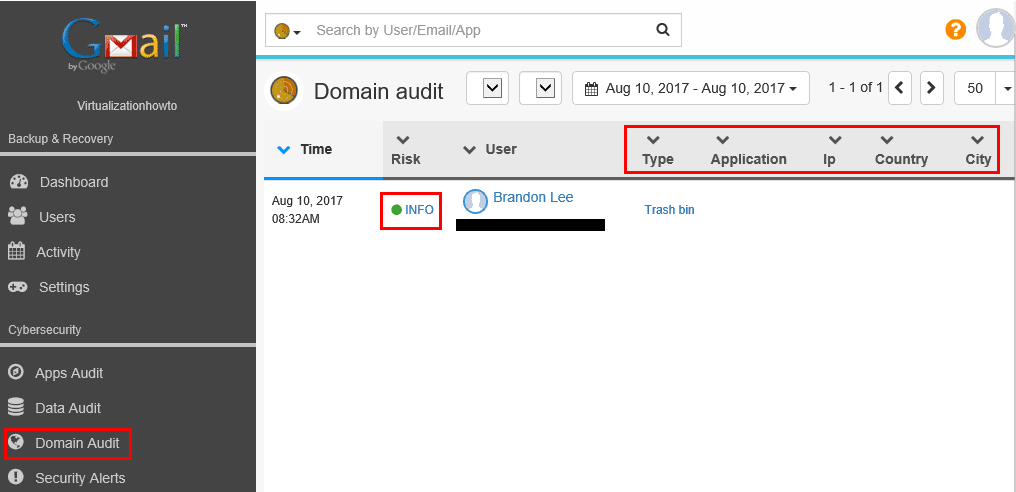Click Brandon Lee's avatar icon
Viewport: 1016px width, 492px height.
pos(475,202)
